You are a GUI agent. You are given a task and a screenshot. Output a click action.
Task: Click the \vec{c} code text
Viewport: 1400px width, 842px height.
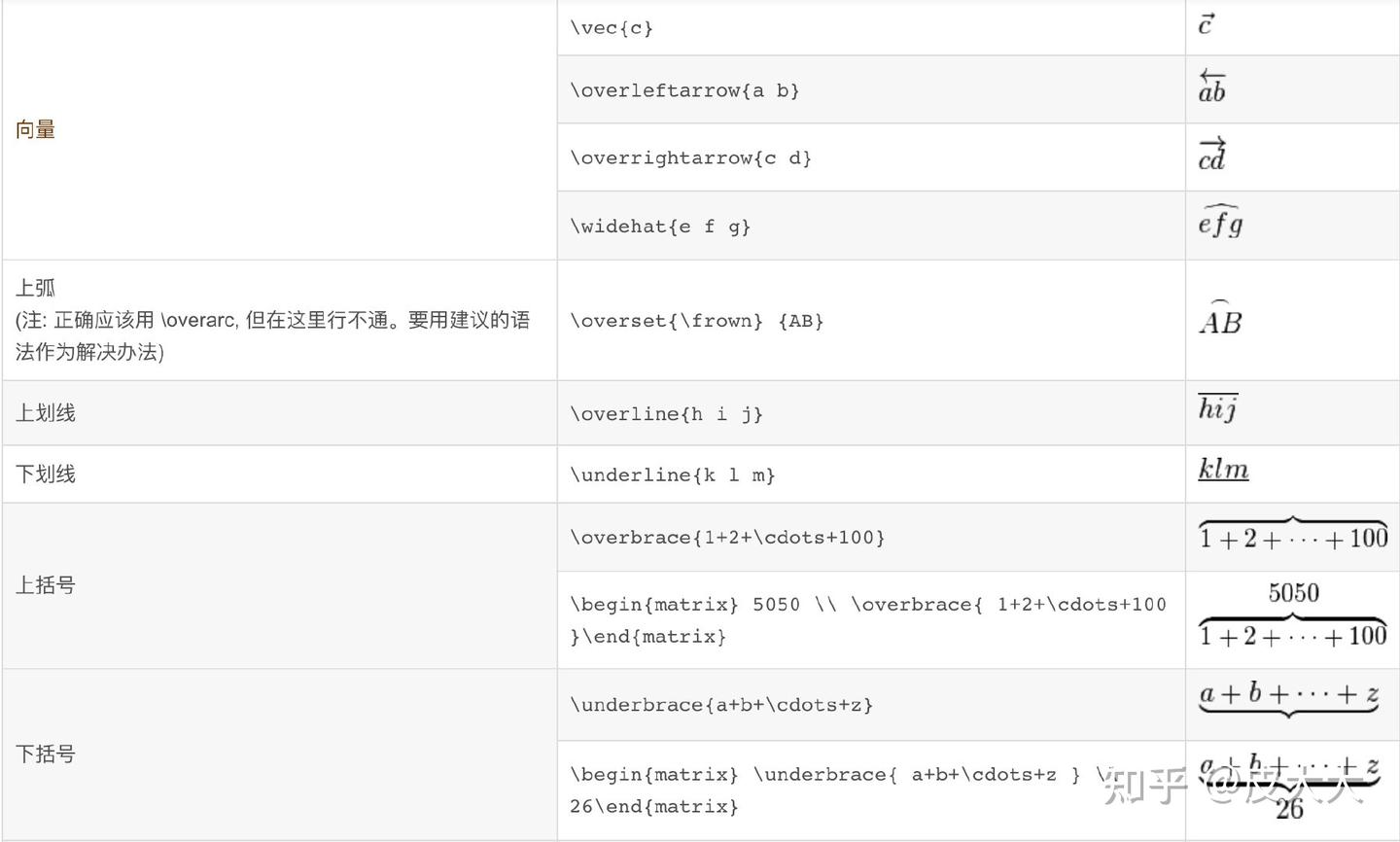pos(612,28)
